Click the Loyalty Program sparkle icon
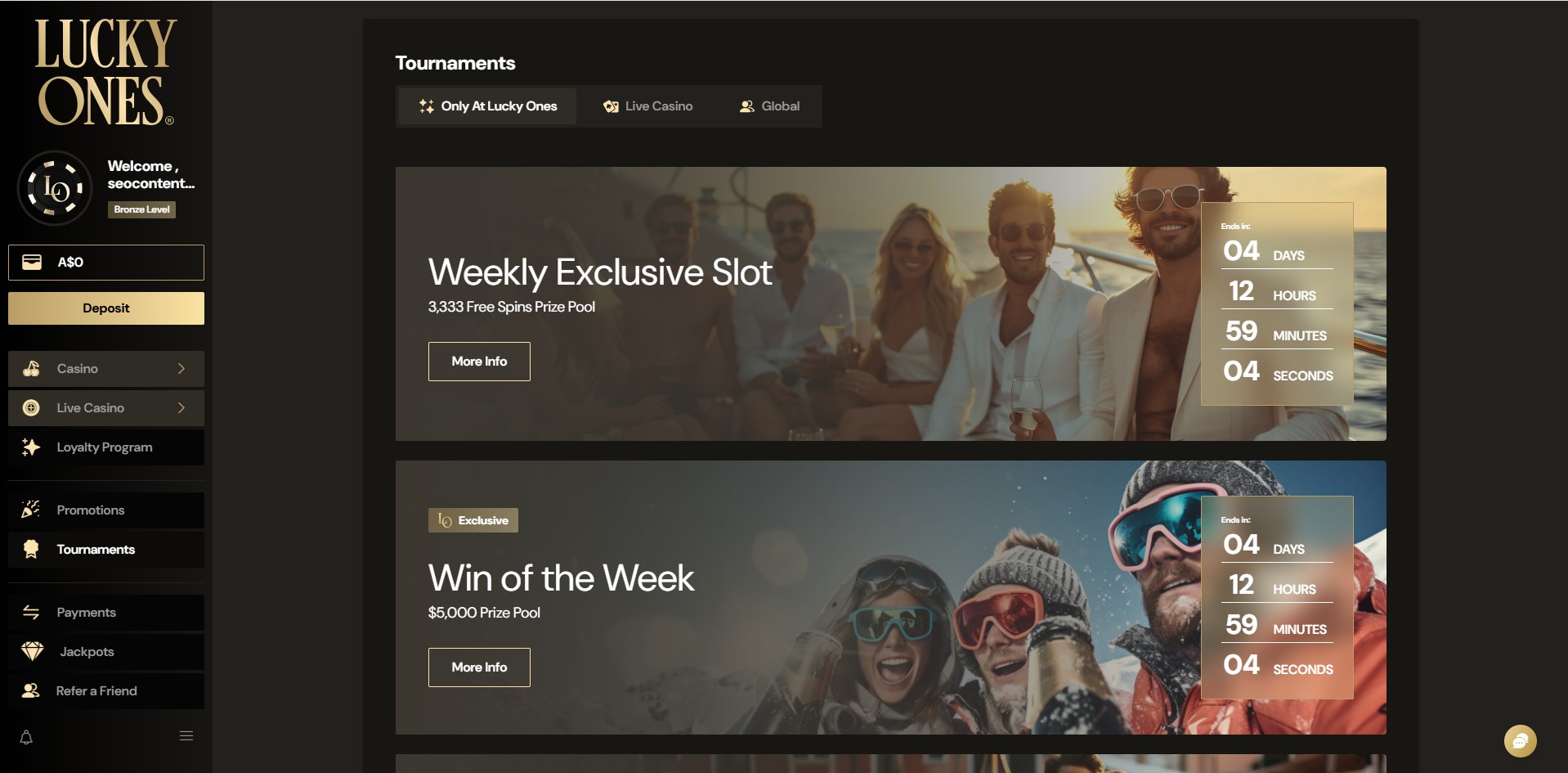This screenshot has height=773, width=1568. tap(31, 447)
